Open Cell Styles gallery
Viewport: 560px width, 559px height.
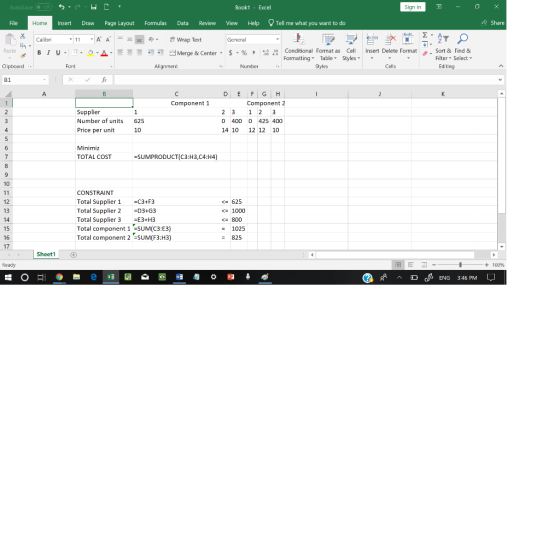pyautogui.click(x=351, y=47)
